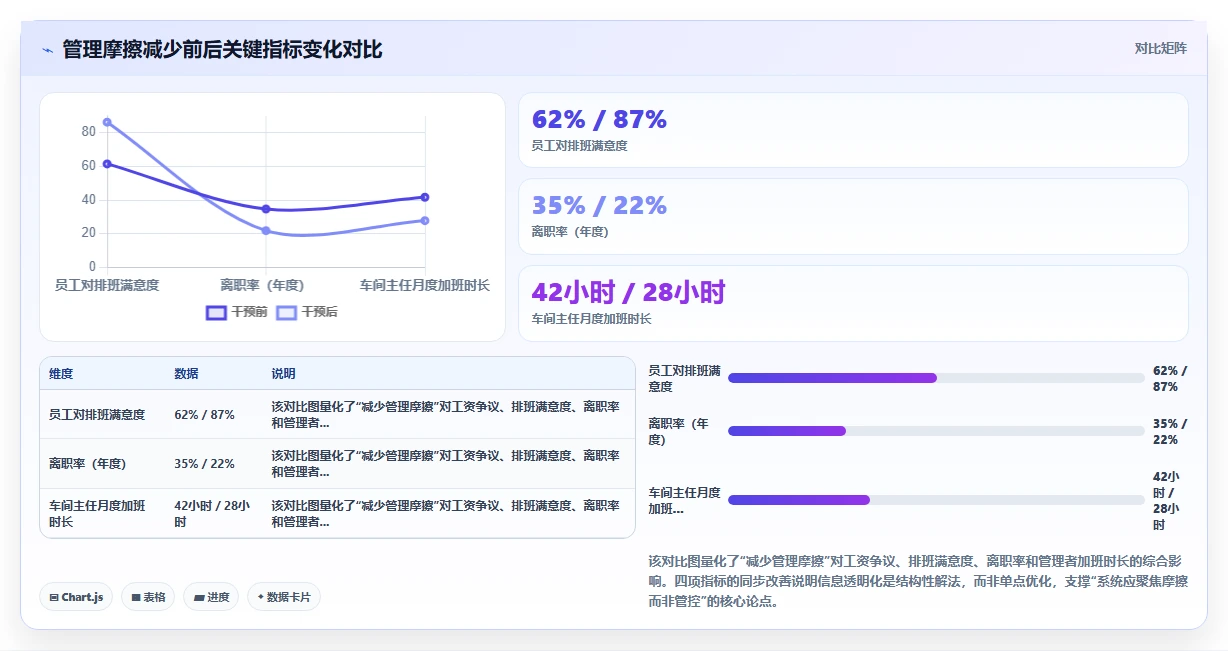Click chart x-axis label 离职率（年度）
The height and width of the screenshot is (651, 1228).
(x=262, y=285)
